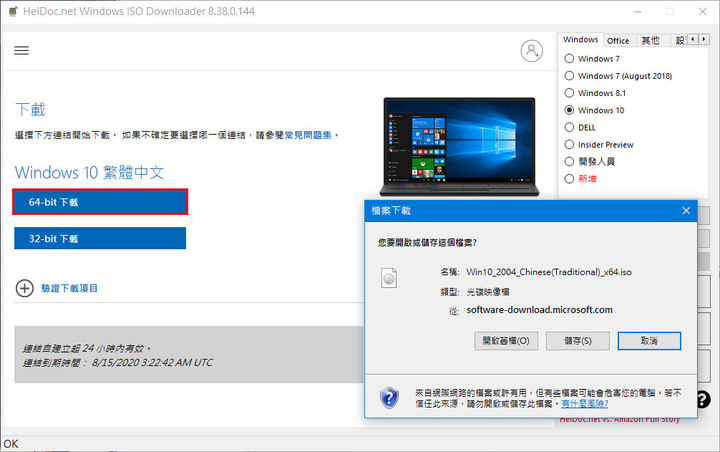
Task: Click the 您要開啟或儲存這個檔案? prompt text
Action: click(x=428, y=243)
